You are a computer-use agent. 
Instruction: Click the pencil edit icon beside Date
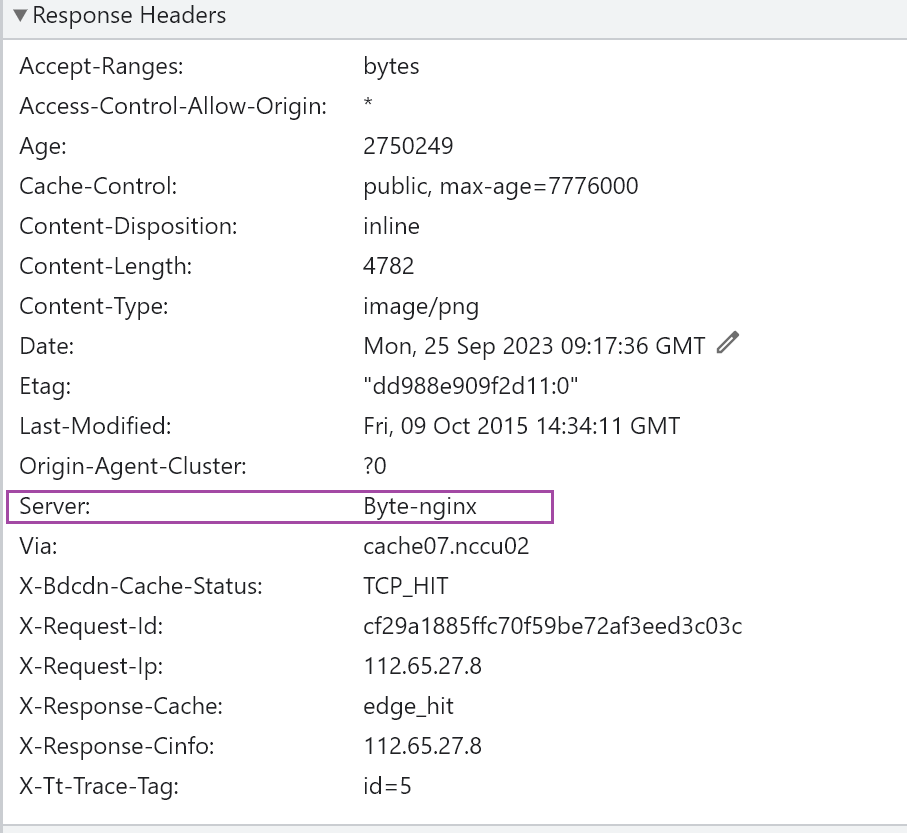(729, 345)
